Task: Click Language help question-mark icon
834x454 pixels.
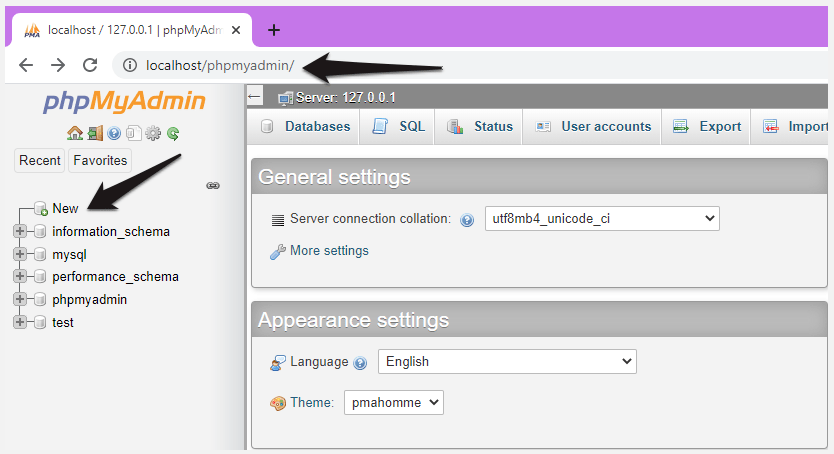Action: 360,363
